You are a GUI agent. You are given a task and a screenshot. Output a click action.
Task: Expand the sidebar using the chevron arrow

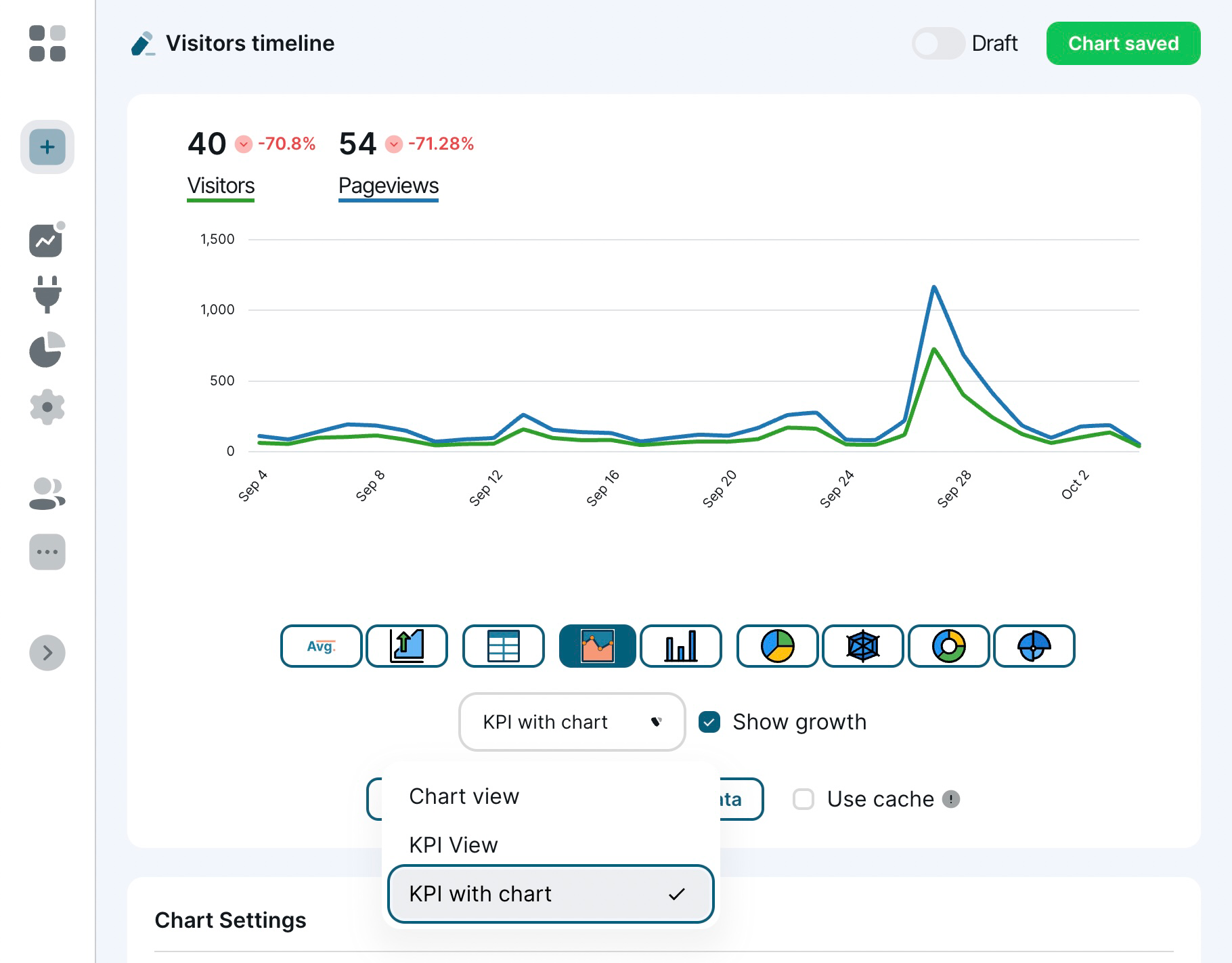(46, 652)
